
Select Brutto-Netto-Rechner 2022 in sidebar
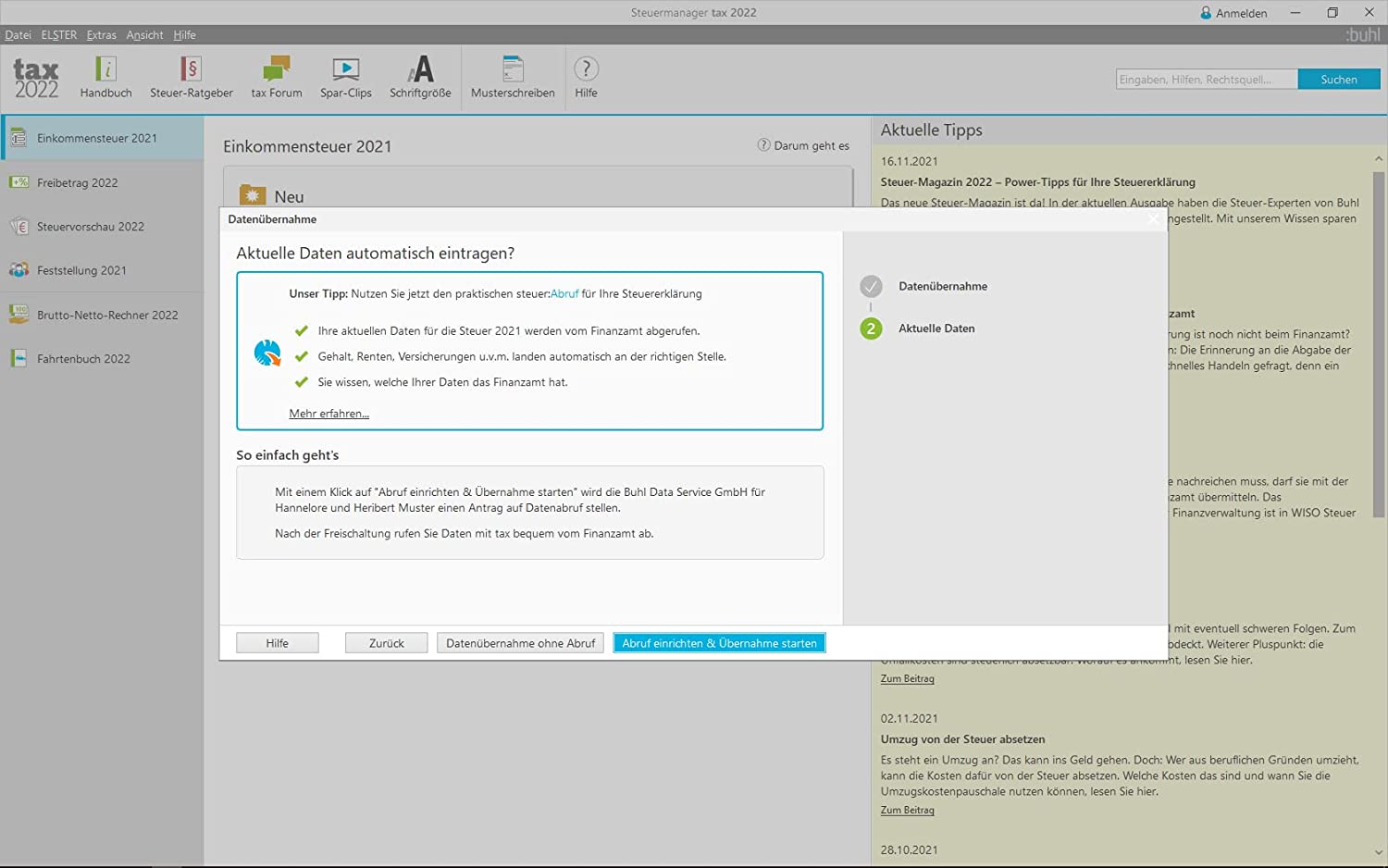tap(106, 315)
